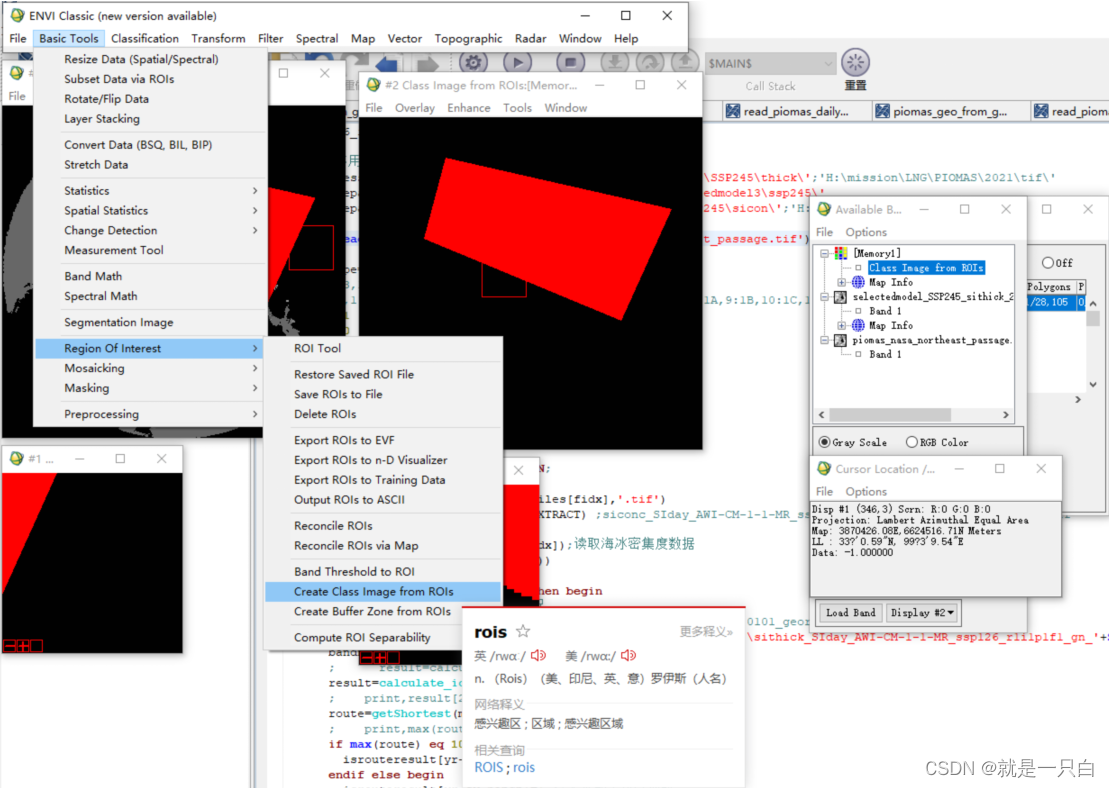Open Tools menu in #2 display window
1109x788 pixels.
517,108
